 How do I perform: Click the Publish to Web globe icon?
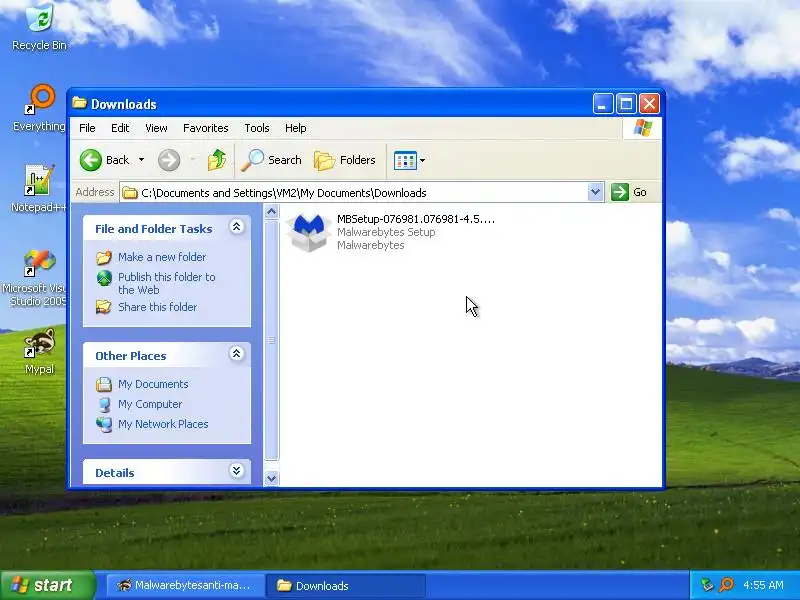pyautogui.click(x=104, y=278)
